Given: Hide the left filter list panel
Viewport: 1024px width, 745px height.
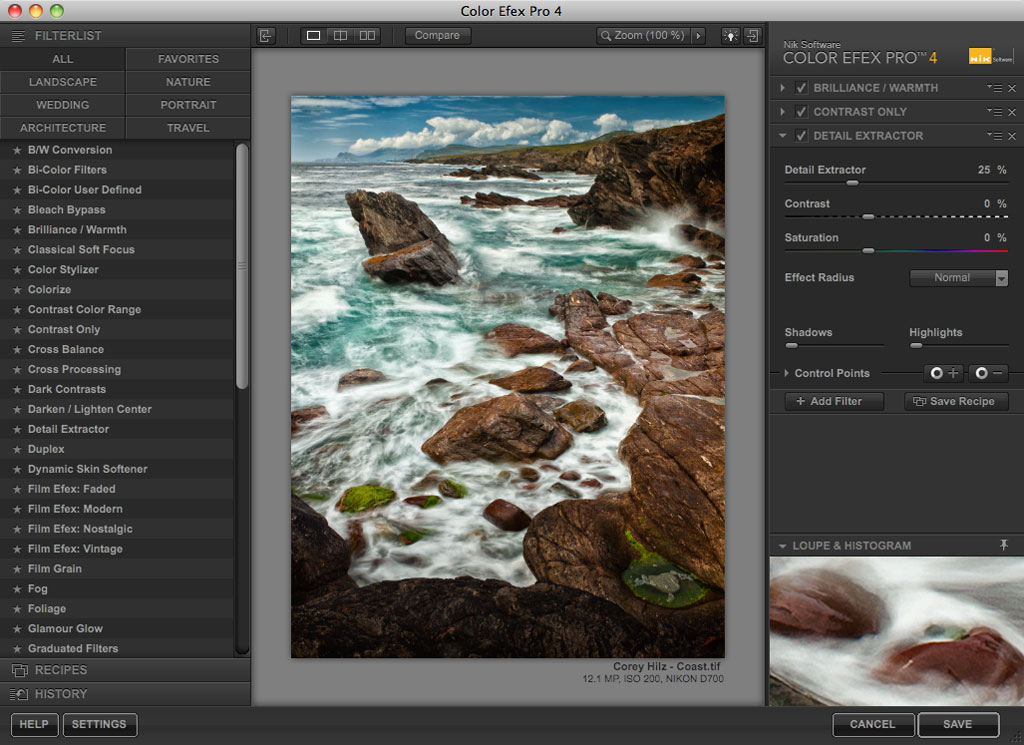Looking at the screenshot, I should [265, 36].
